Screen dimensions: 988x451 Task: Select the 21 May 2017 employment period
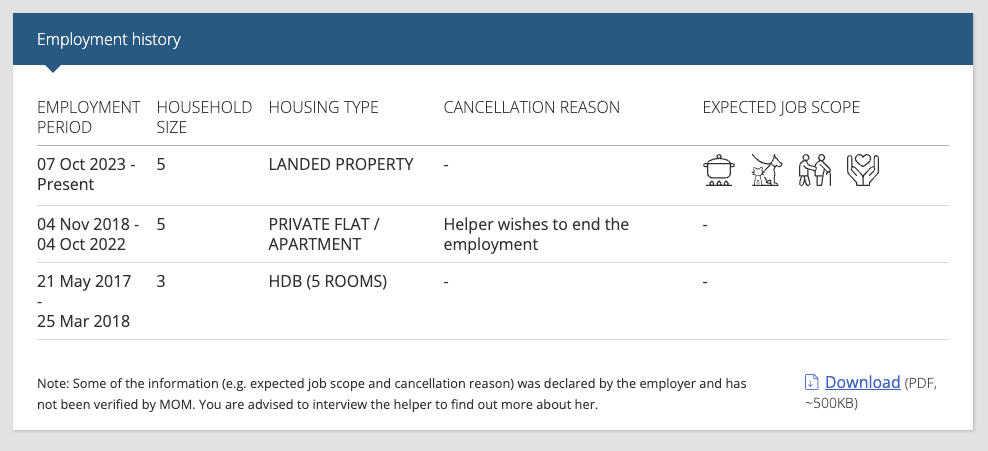(84, 301)
